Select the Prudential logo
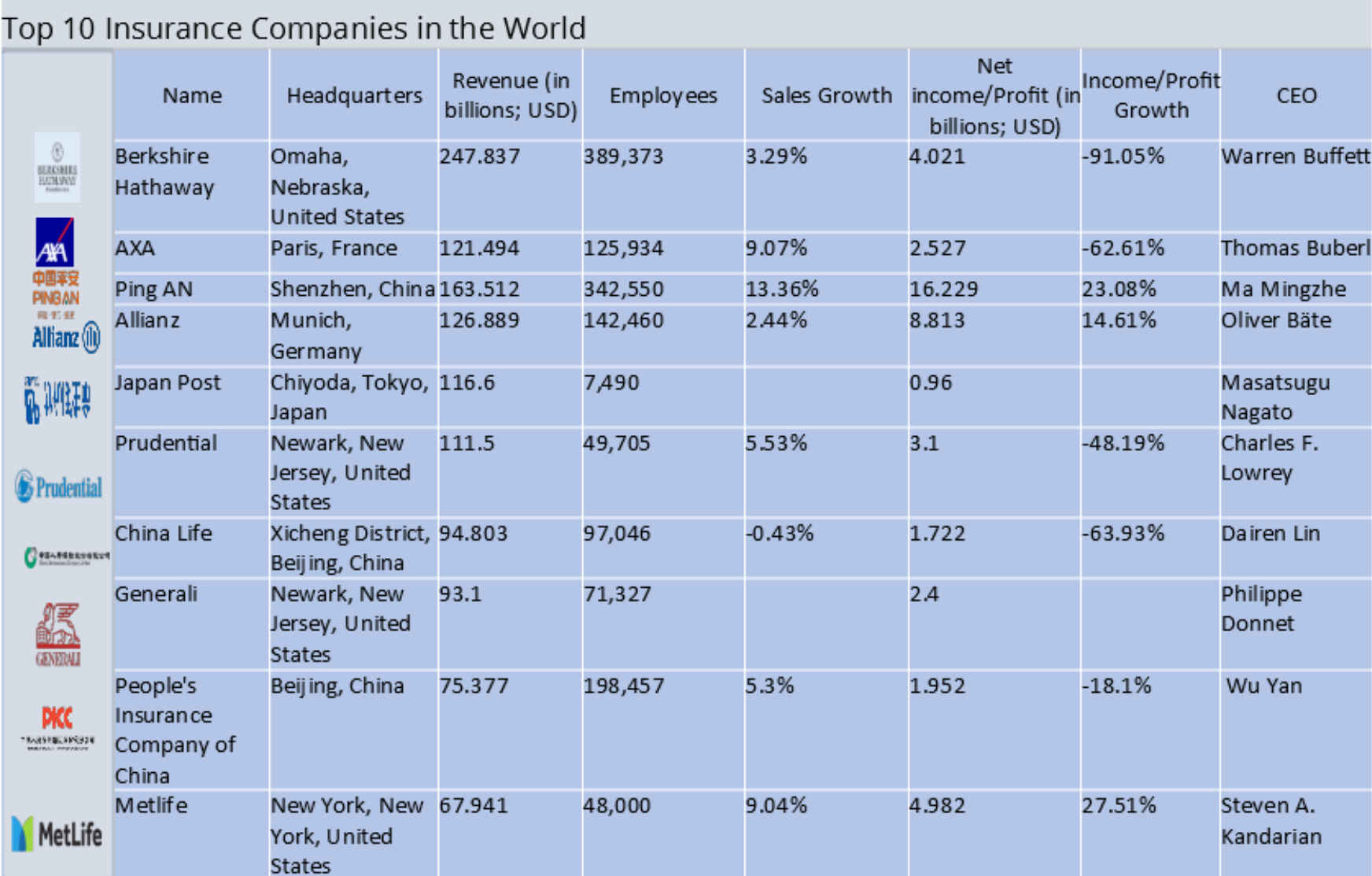 pos(59,488)
